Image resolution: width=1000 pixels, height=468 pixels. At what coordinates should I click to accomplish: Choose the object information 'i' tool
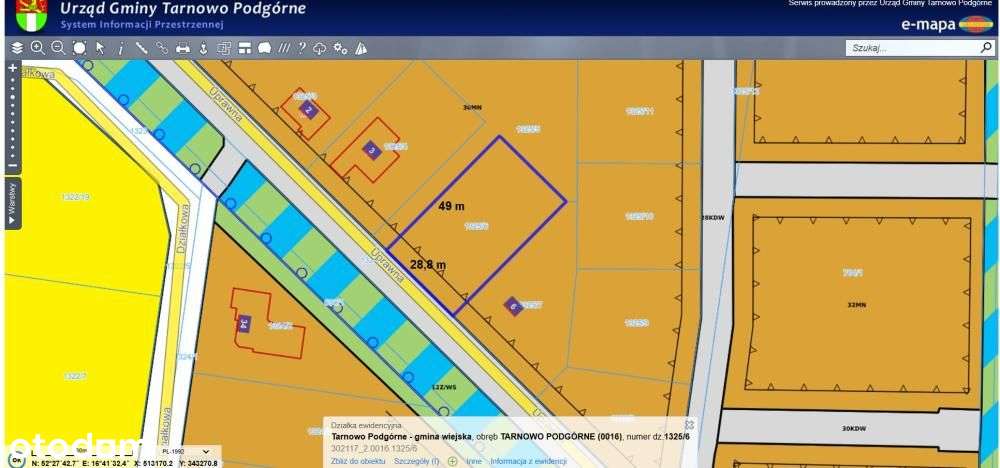coord(121,48)
